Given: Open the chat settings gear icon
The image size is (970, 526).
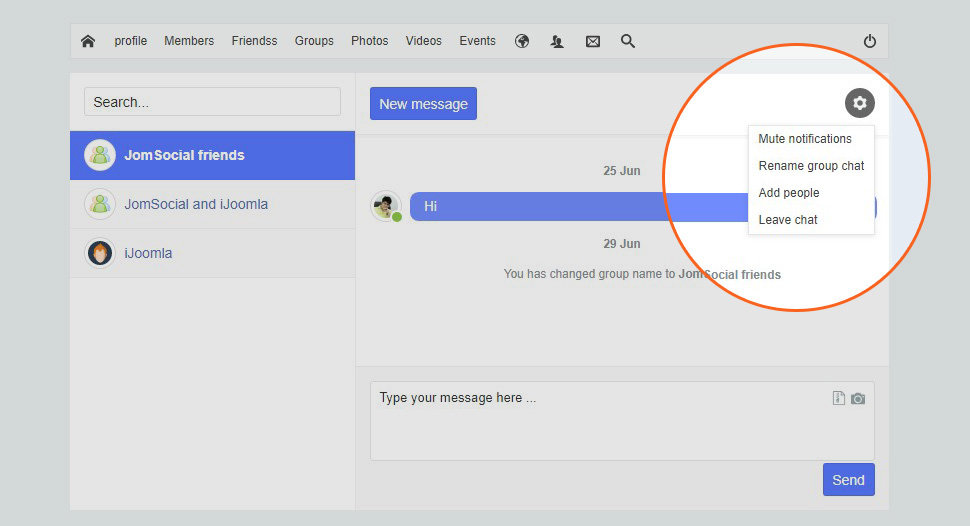Looking at the screenshot, I should pos(860,103).
